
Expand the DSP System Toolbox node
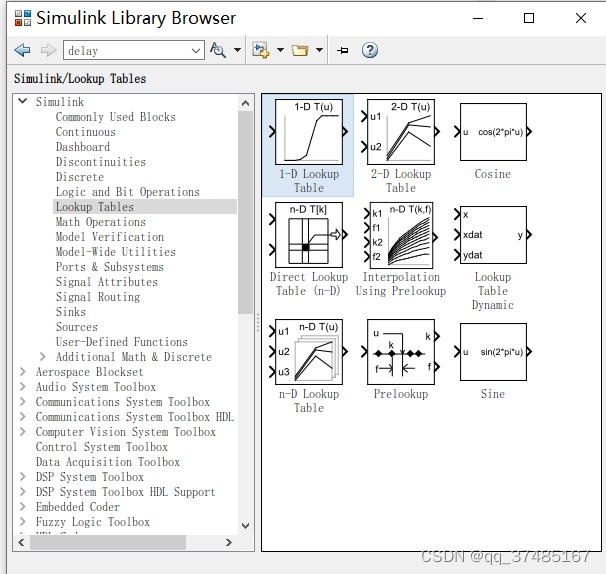coord(23,477)
